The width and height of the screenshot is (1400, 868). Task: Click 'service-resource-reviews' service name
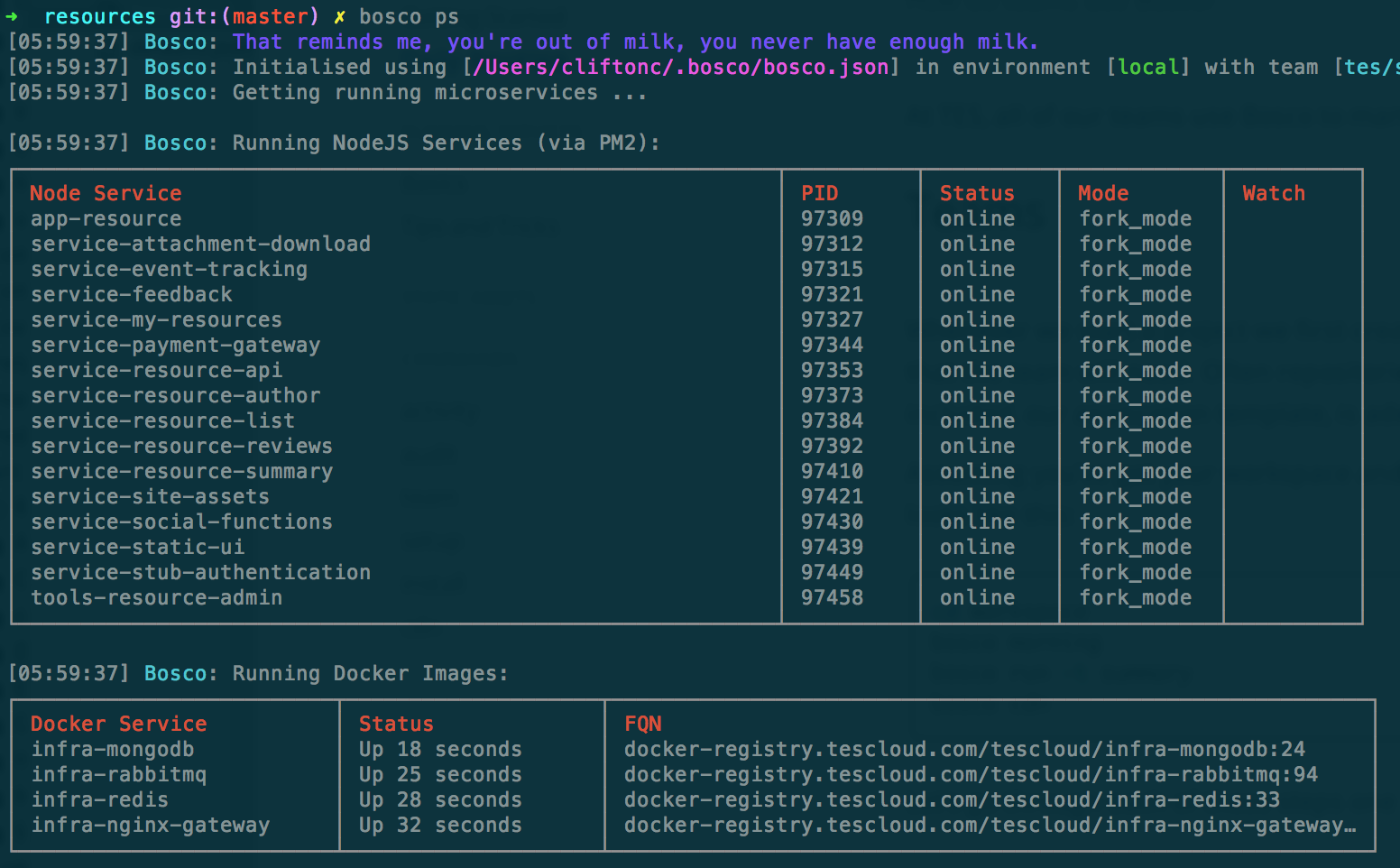pos(181,447)
